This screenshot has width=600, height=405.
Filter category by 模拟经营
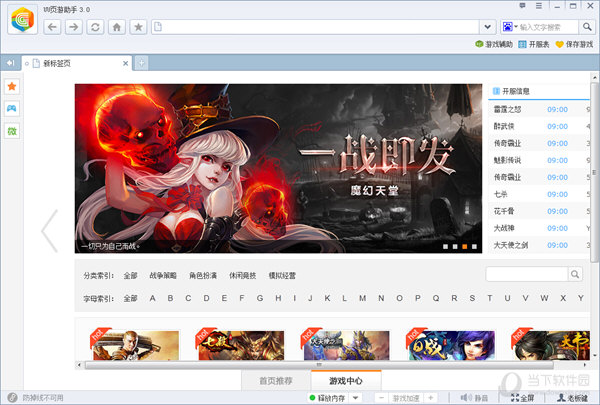(x=282, y=276)
